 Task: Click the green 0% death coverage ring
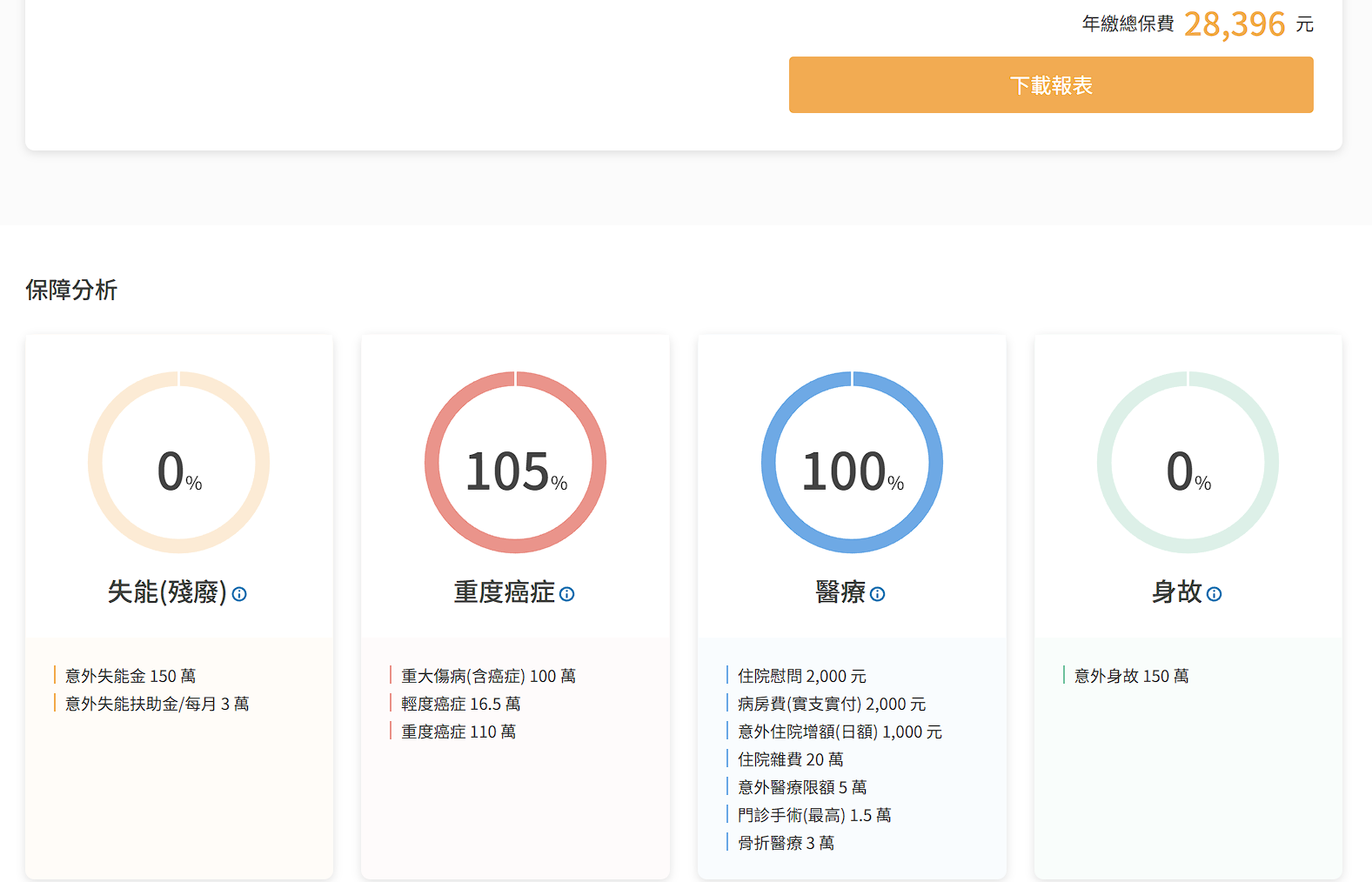coord(1188,463)
